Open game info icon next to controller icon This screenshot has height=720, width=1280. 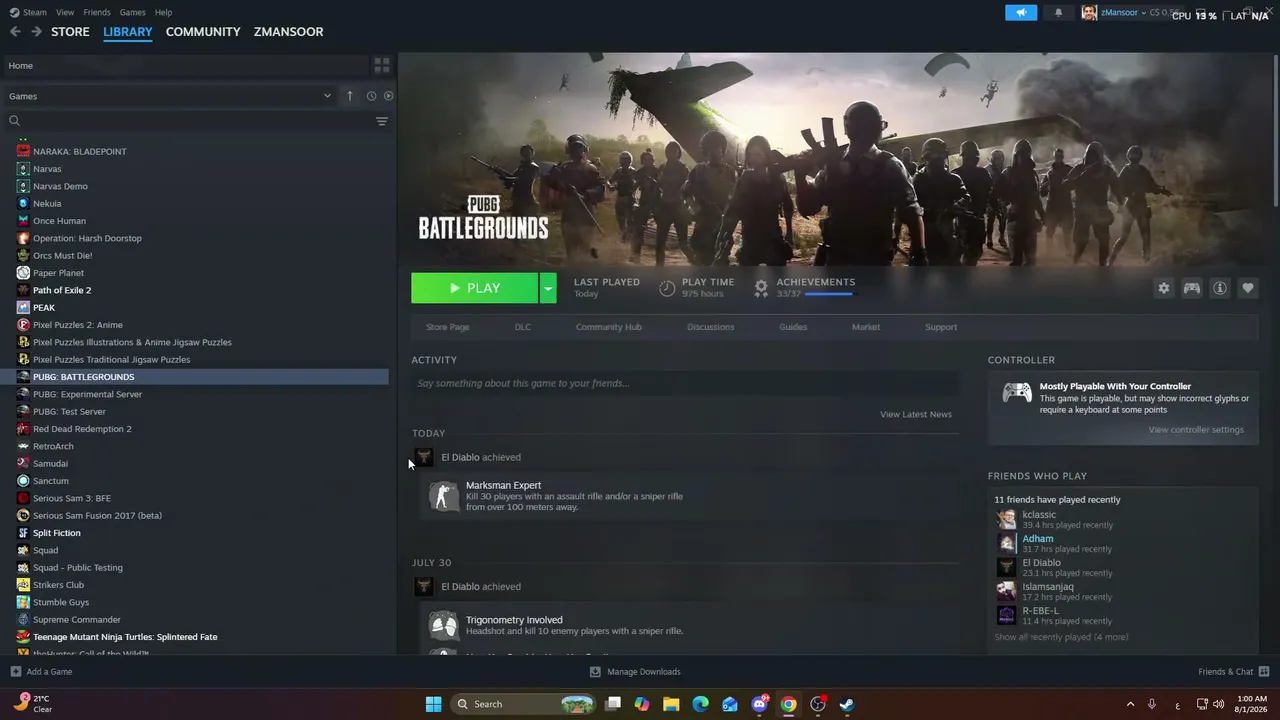pos(1220,288)
